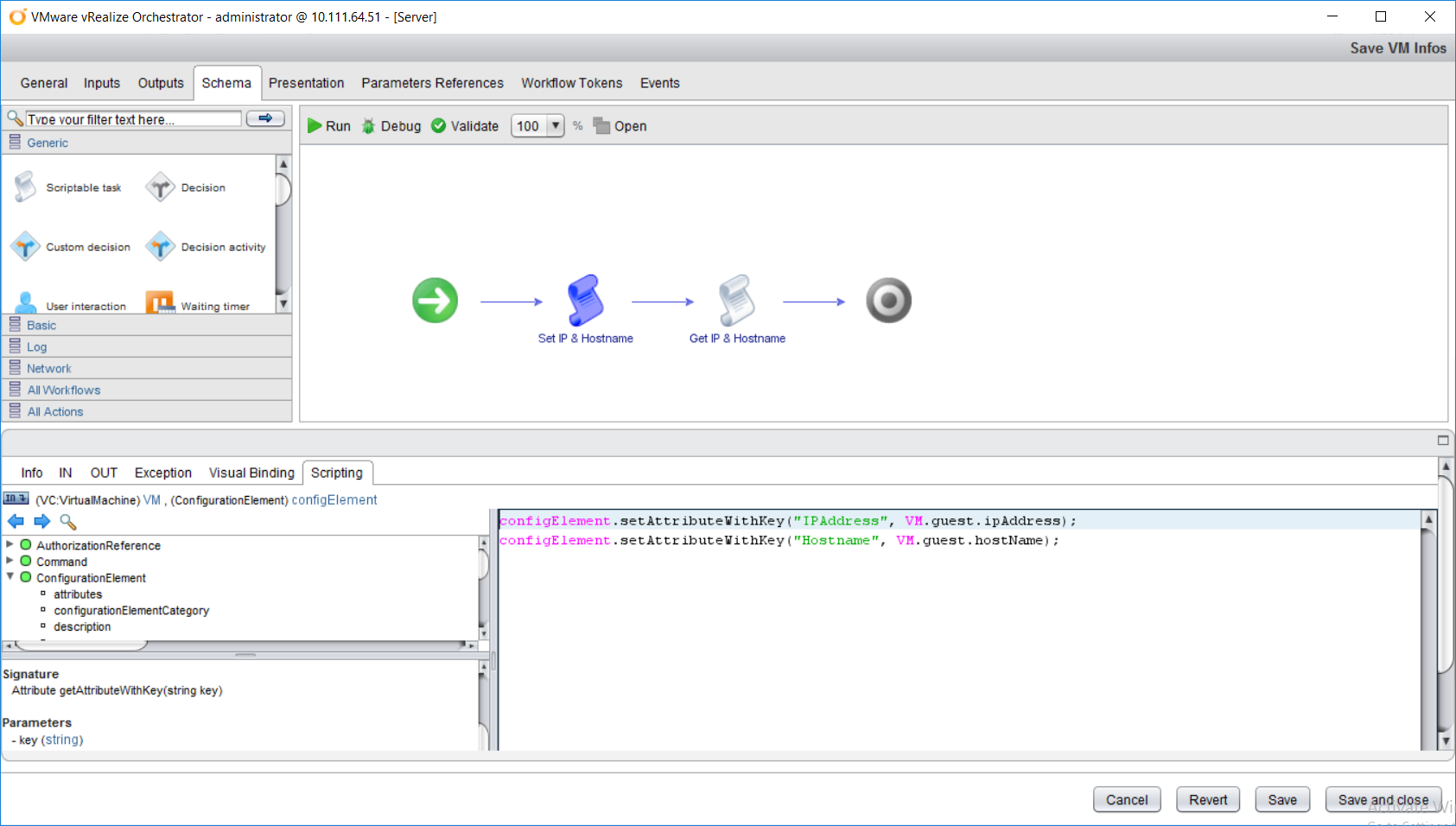This screenshot has height=826, width=1456.
Task: Select the 'Set IP & Hostname' scriptable task node
Action: [x=585, y=300]
